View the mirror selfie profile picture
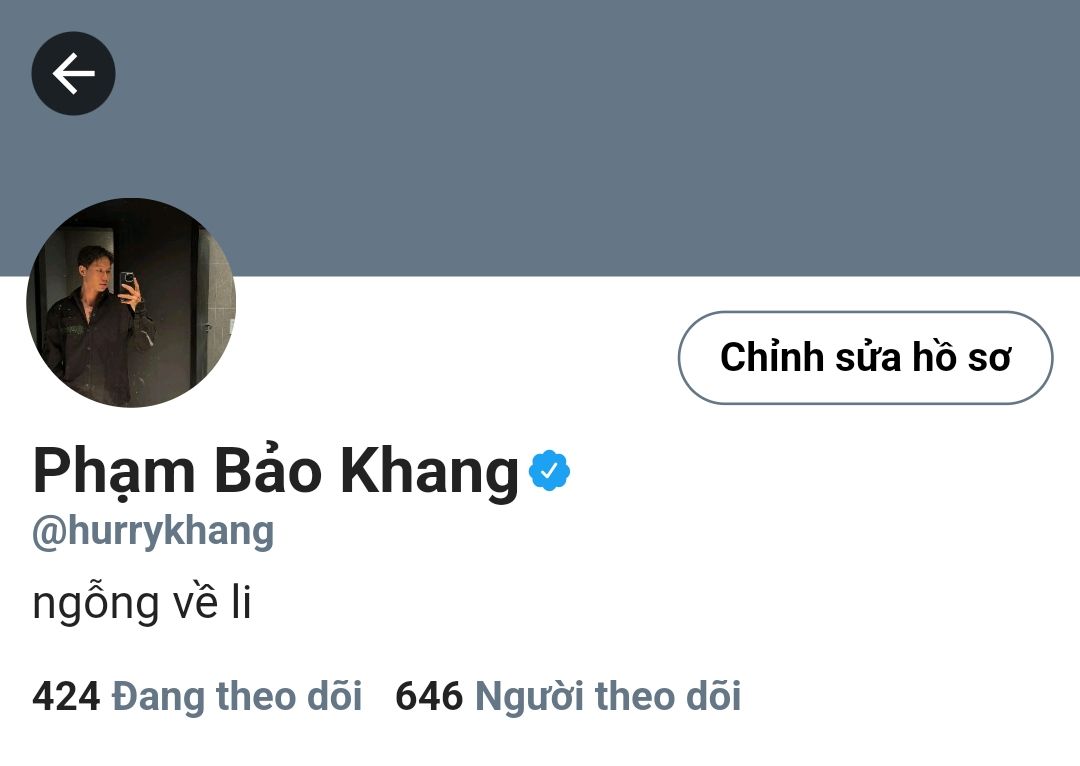This screenshot has height=766, width=1080. tap(131, 302)
